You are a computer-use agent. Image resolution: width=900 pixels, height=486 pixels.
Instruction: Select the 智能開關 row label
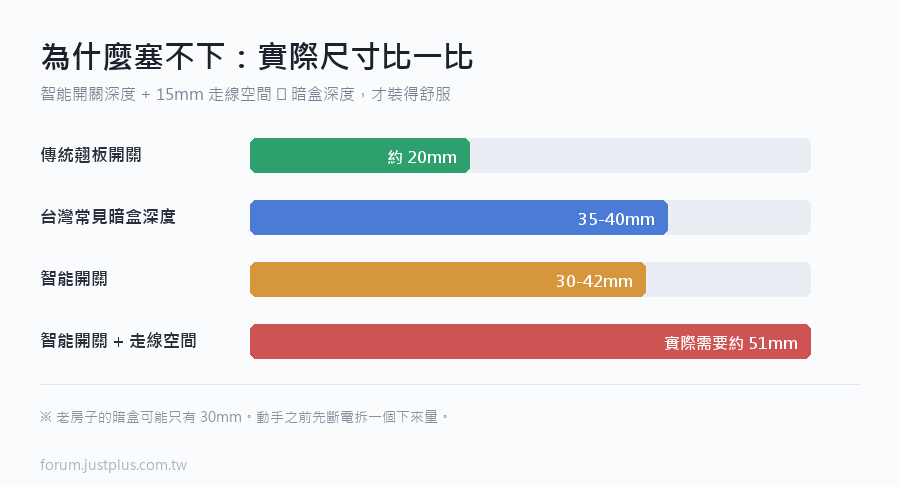pos(73,279)
